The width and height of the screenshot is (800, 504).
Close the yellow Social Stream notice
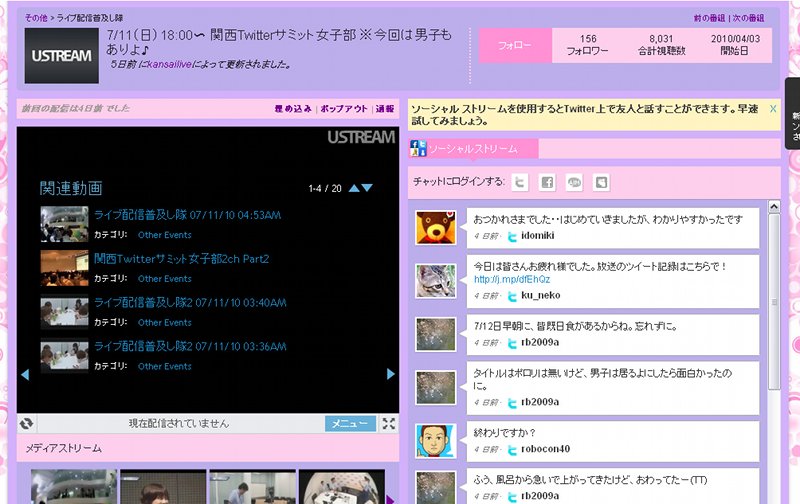click(x=773, y=108)
